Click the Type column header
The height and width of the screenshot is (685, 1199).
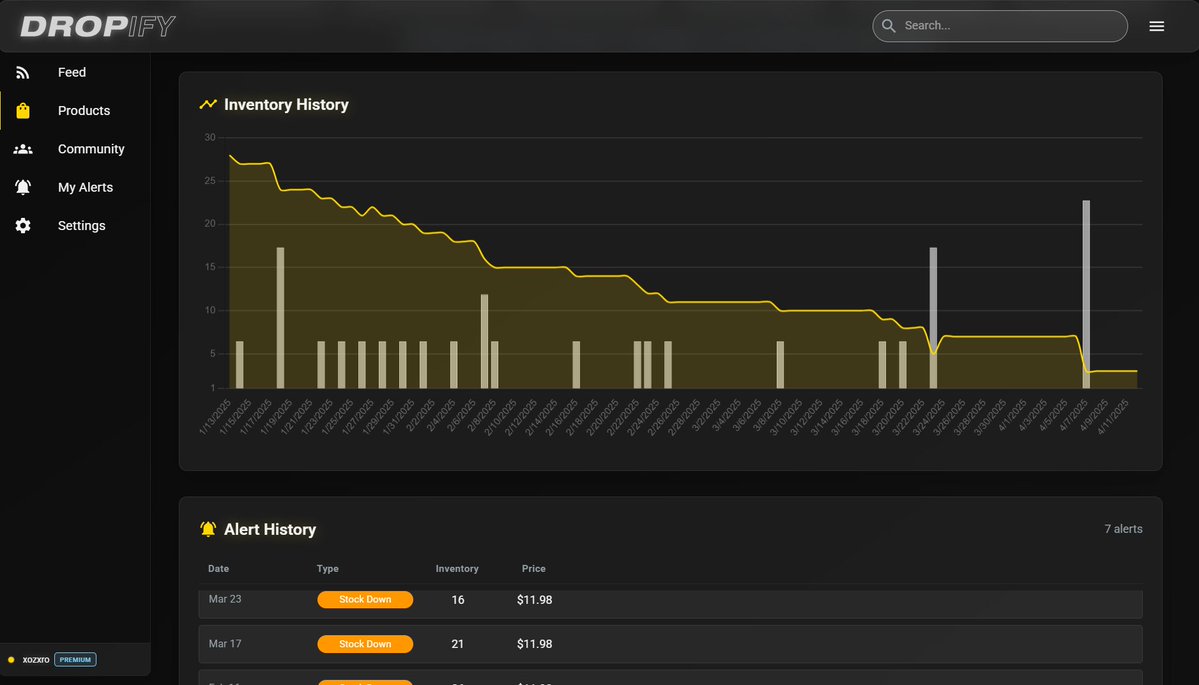tap(328, 569)
